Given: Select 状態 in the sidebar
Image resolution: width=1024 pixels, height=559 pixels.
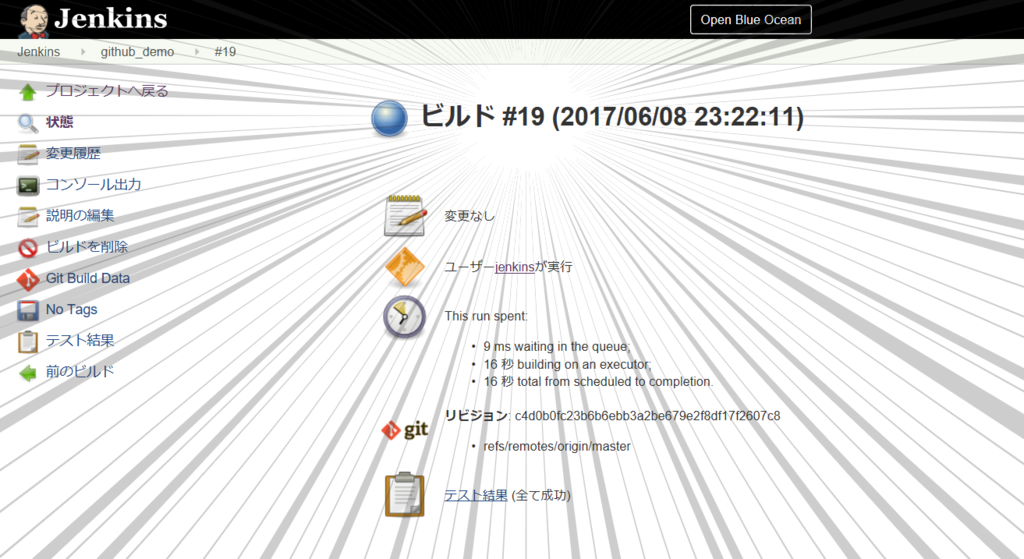Looking at the screenshot, I should (x=59, y=121).
